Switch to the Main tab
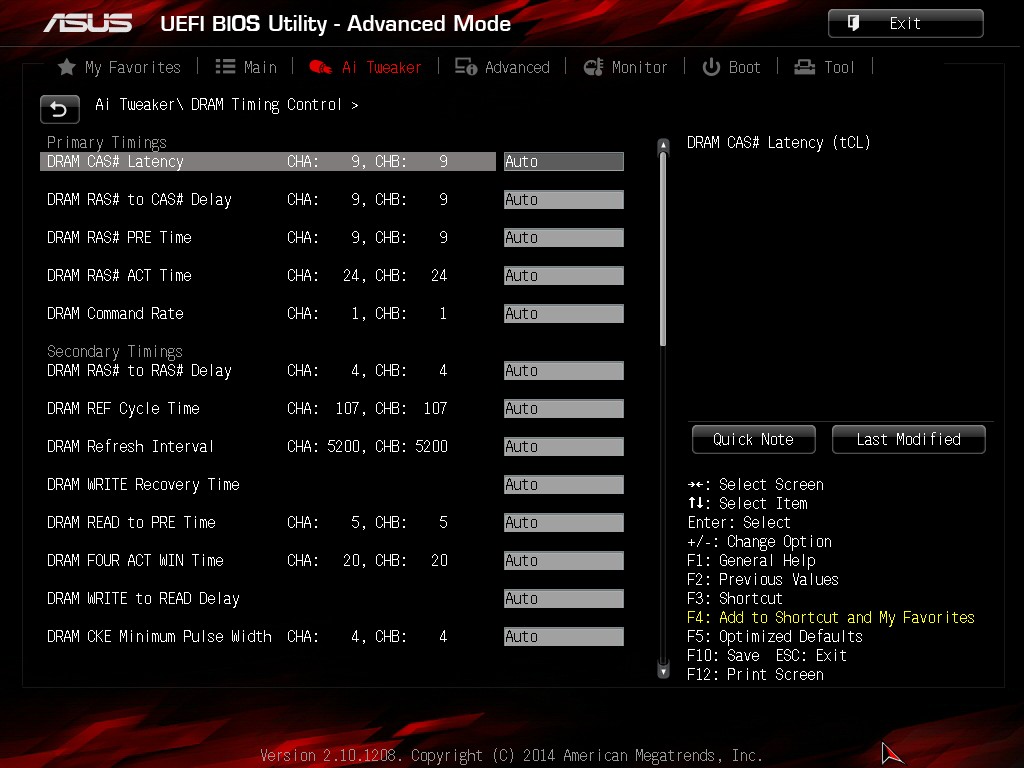Image resolution: width=1024 pixels, height=768 pixels. (246, 67)
